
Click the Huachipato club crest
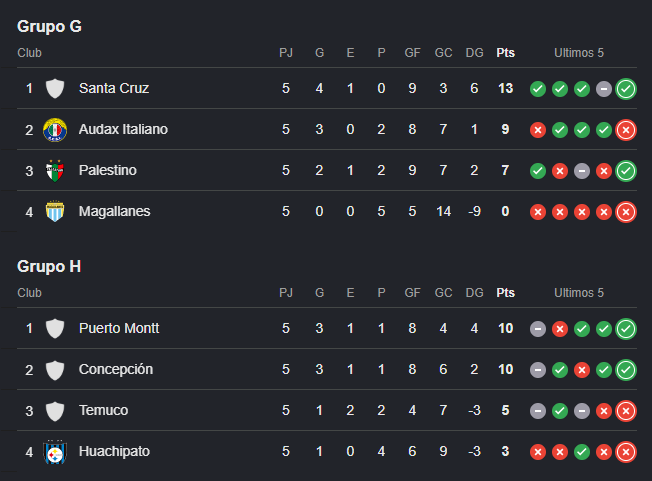(55, 452)
